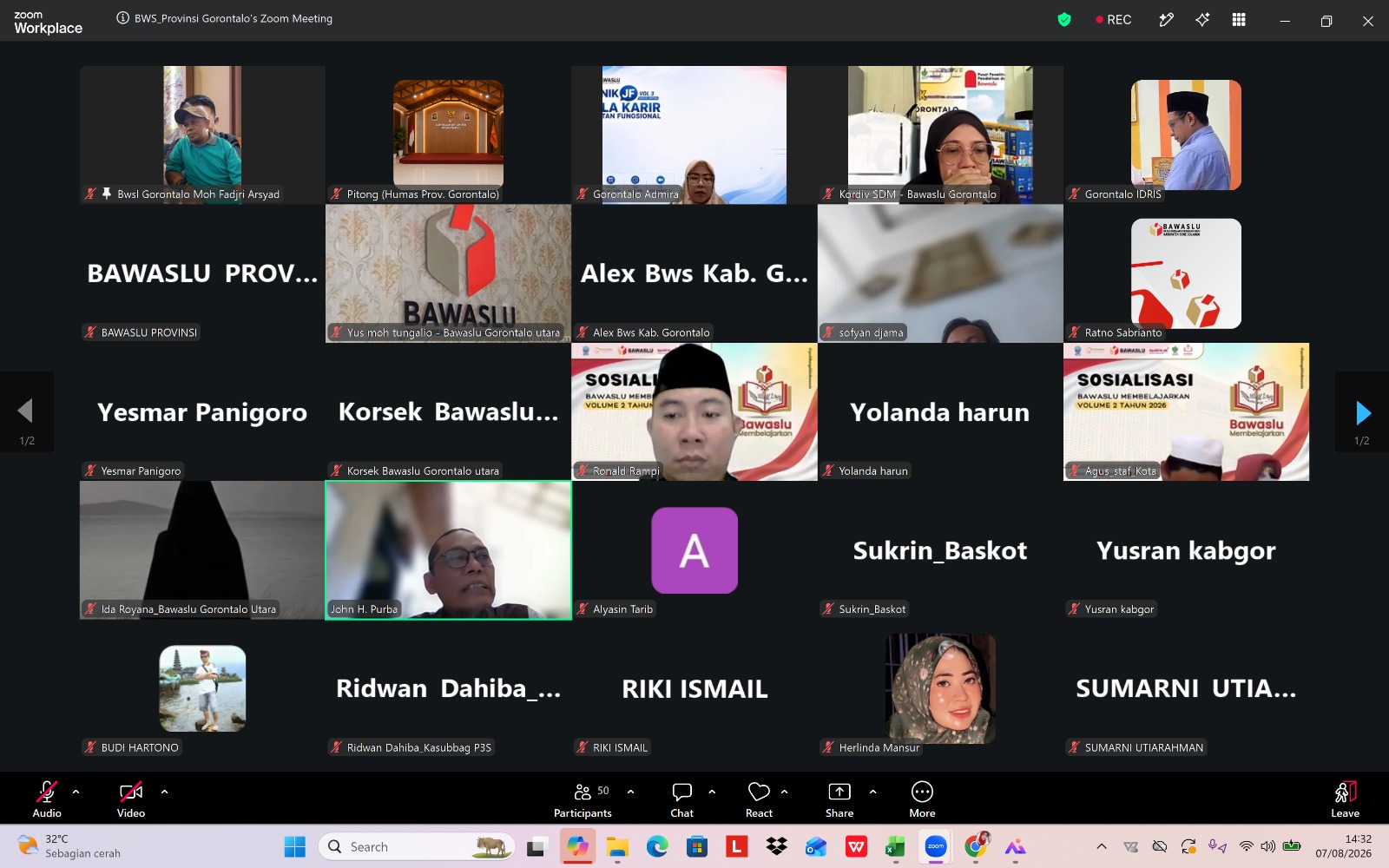Expand the arrow next to React
Screen dimensions: 1389x868
pyautogui.click(x=784, y=792)
